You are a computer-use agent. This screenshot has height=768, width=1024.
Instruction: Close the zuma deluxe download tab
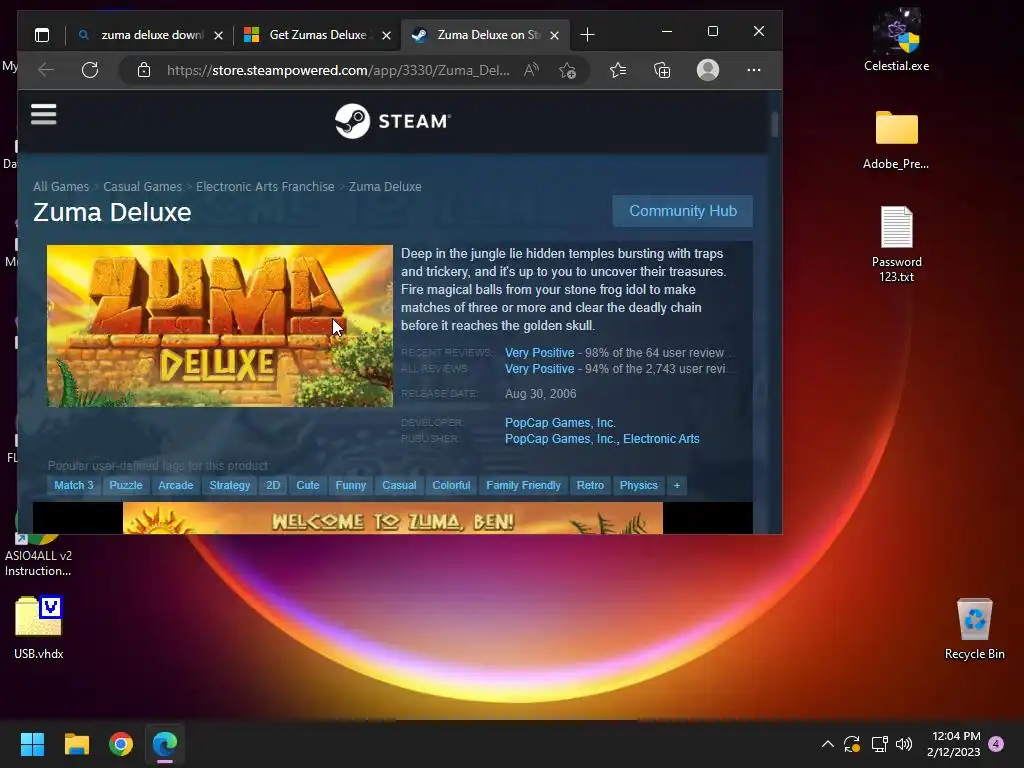219,35
